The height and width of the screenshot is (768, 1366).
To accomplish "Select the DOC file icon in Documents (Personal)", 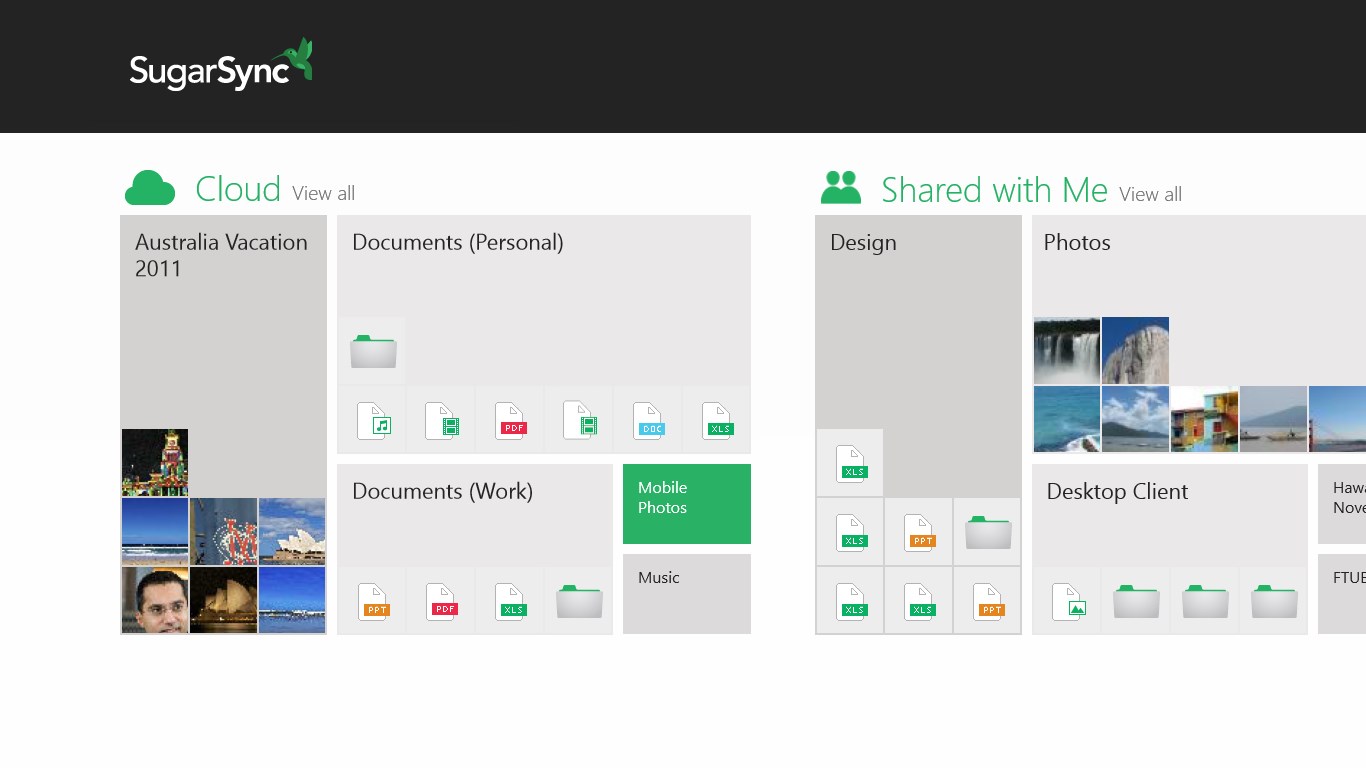I will (649, 420).
